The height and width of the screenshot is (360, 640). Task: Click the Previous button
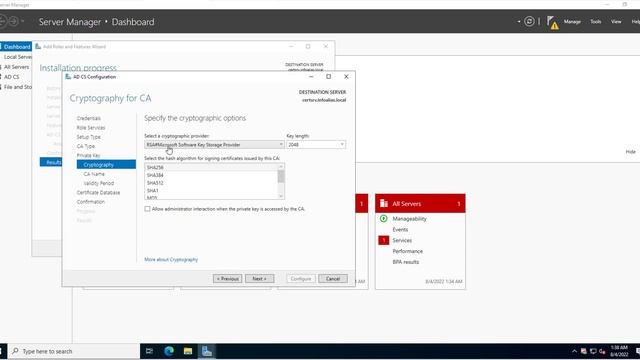tap(227, 278)
